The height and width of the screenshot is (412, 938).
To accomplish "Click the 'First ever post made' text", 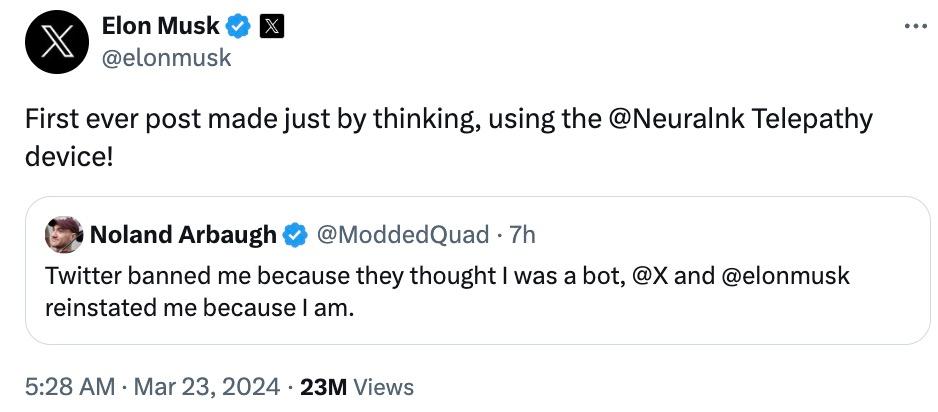I will 140,119.
